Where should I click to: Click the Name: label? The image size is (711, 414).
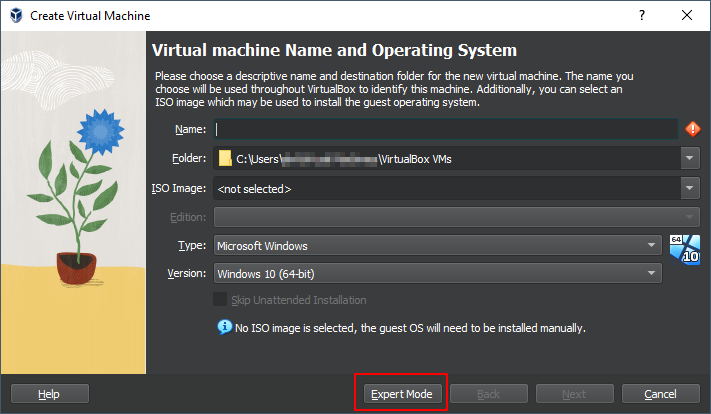pos(190,129)
